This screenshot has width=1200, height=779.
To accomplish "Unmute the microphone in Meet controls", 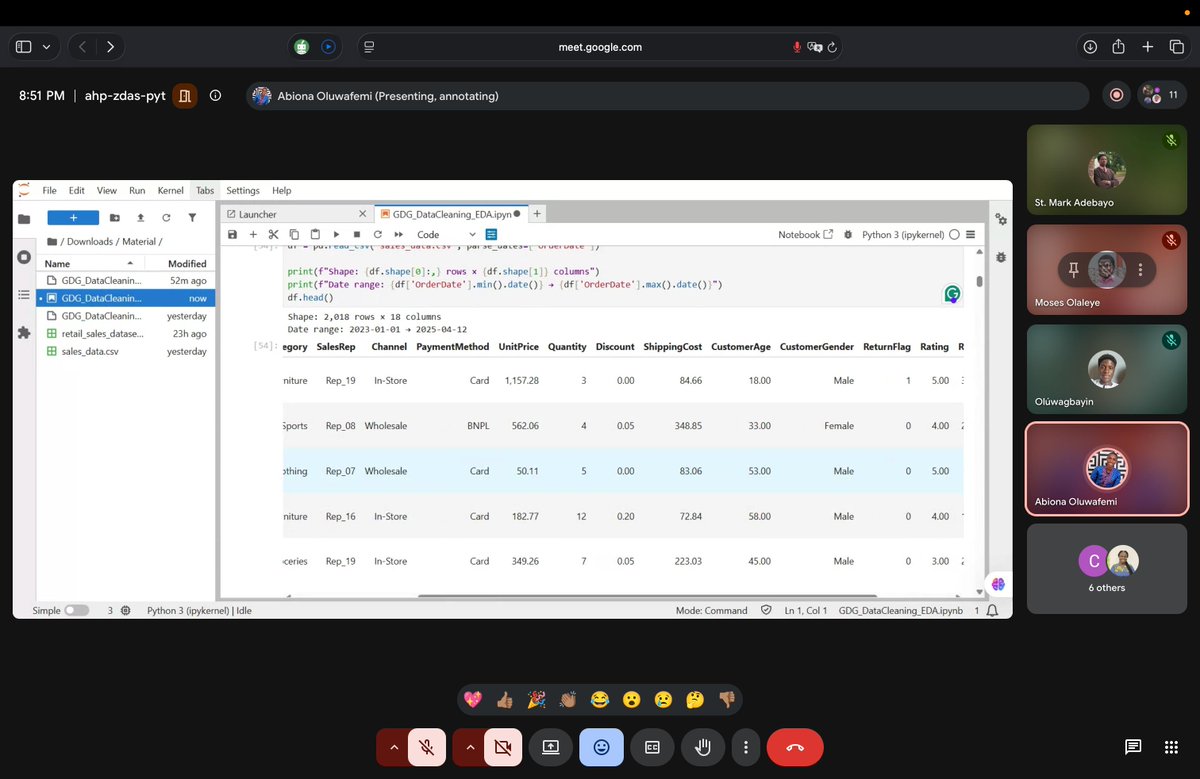I will (426, 747).
